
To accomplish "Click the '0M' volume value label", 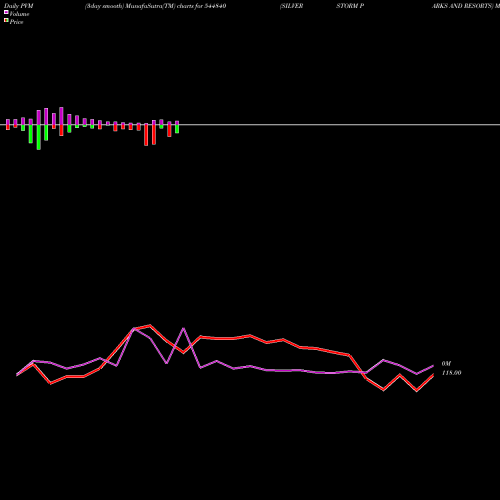I will point(446,364).
